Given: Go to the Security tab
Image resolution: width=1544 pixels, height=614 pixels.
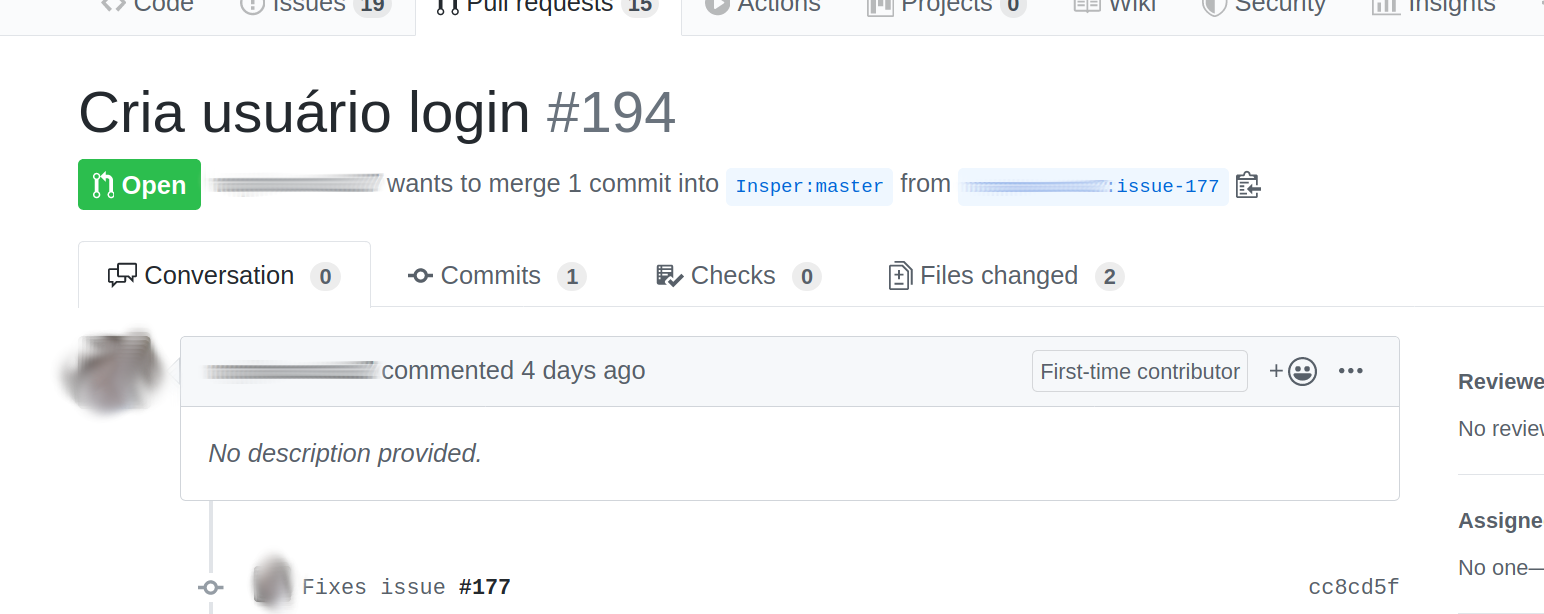Looking at the screenshot, I should [1263, 8].
